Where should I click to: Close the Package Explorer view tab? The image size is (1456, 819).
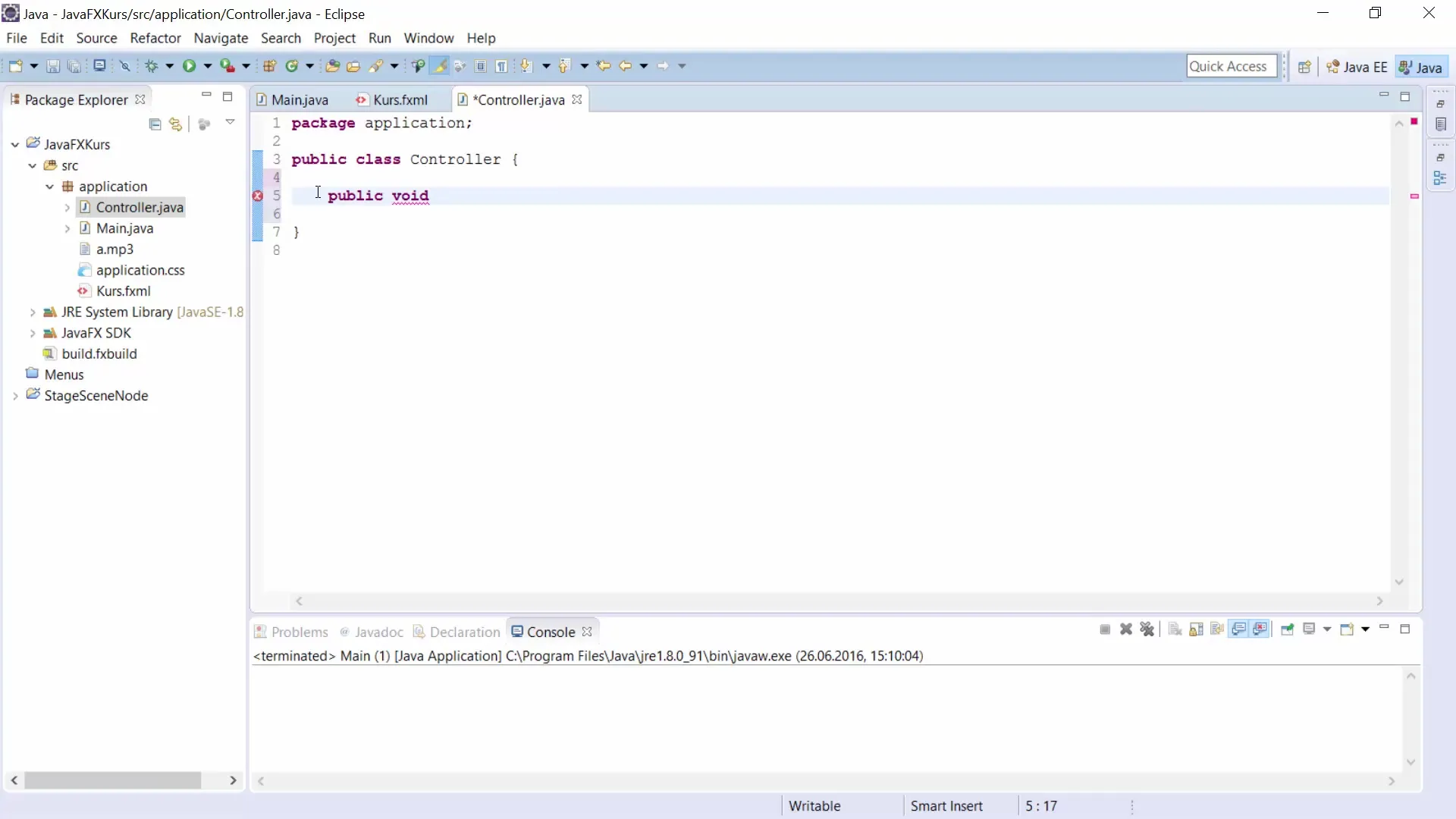(x=140, y=99)
